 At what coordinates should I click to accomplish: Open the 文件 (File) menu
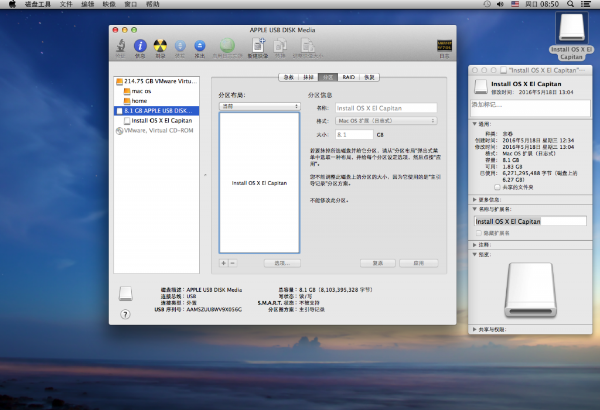coord(66,4)
